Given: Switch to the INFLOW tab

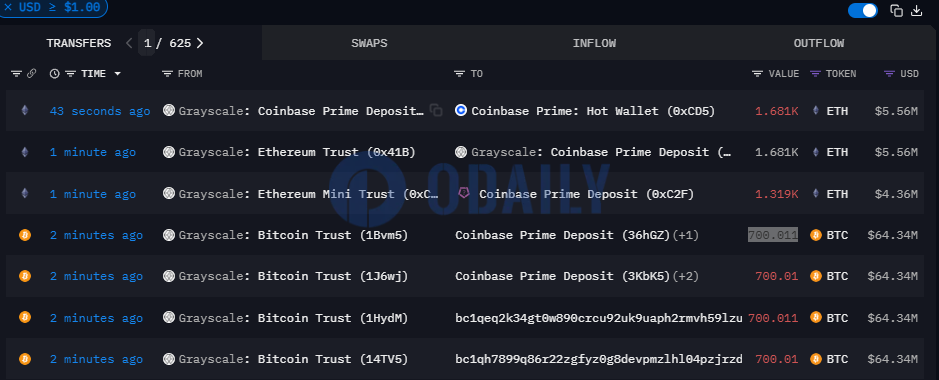Looking at the screenshot, I should [x=594, y=43].
